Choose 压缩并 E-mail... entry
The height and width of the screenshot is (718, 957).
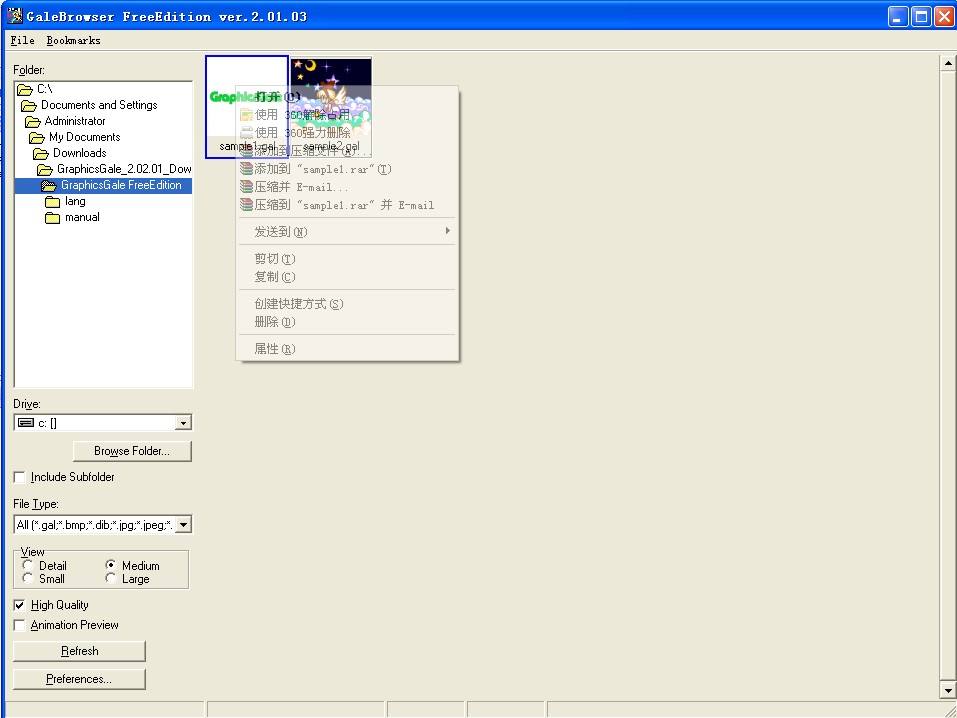[x=347, y=187]
